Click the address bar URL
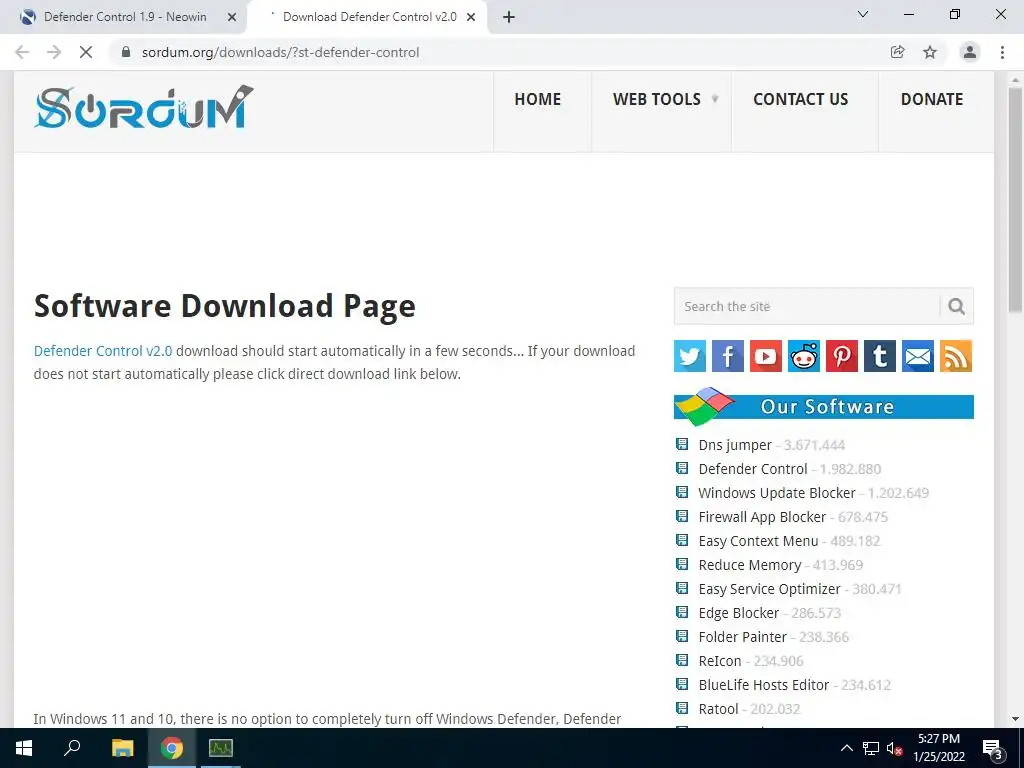 click(x=280, y=52)
